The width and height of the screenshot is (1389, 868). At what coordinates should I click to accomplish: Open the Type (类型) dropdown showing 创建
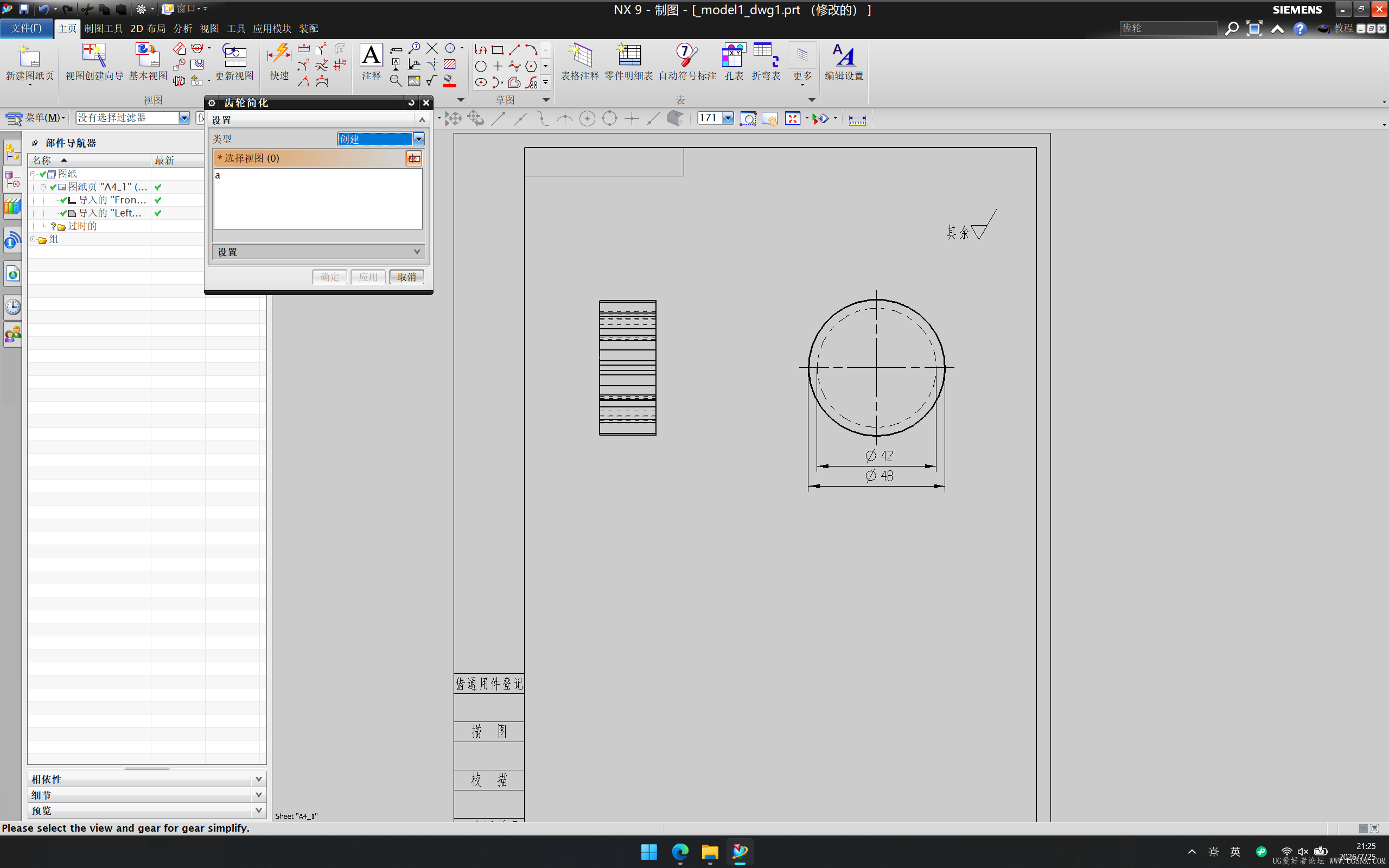[x=381, y=139]
